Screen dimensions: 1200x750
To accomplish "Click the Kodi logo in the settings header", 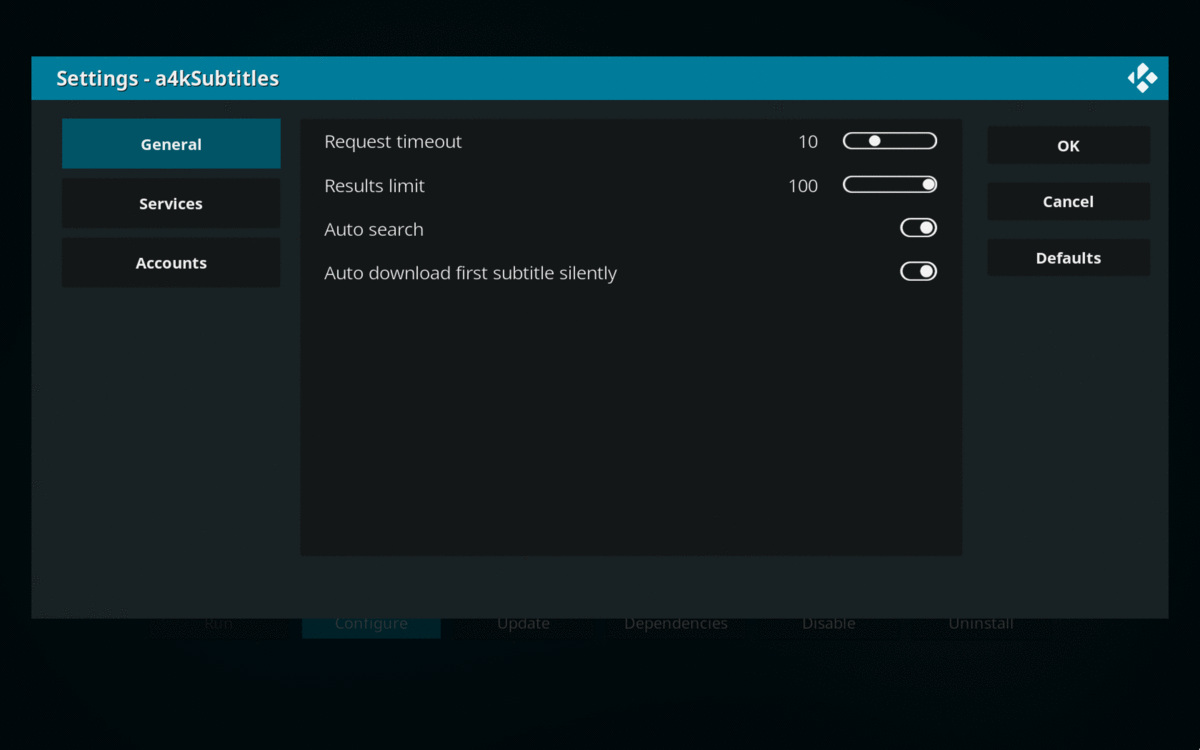I will click(1142, 78).
